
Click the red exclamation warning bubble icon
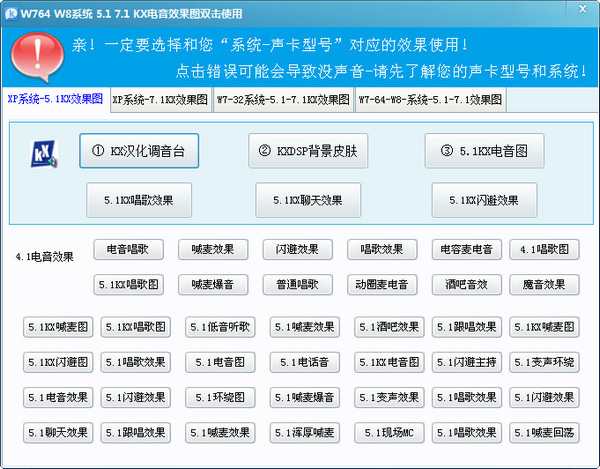click(37, 57)
